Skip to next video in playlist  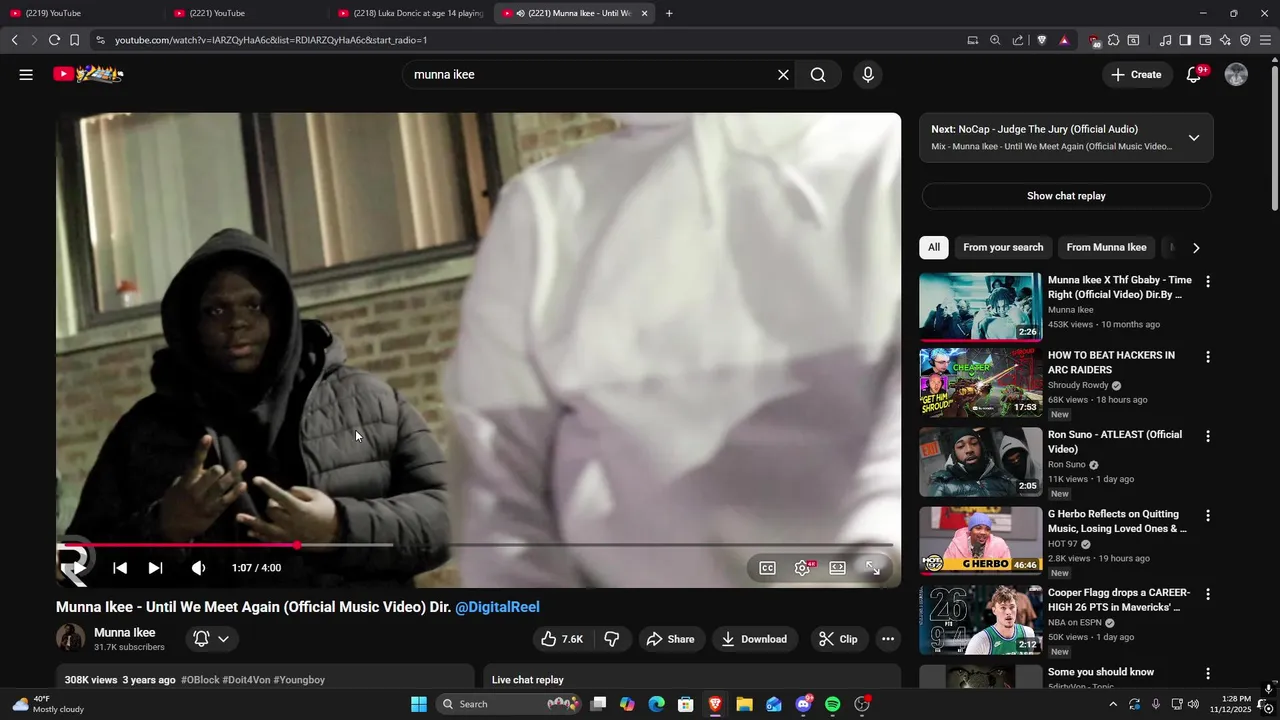[155, 567]
